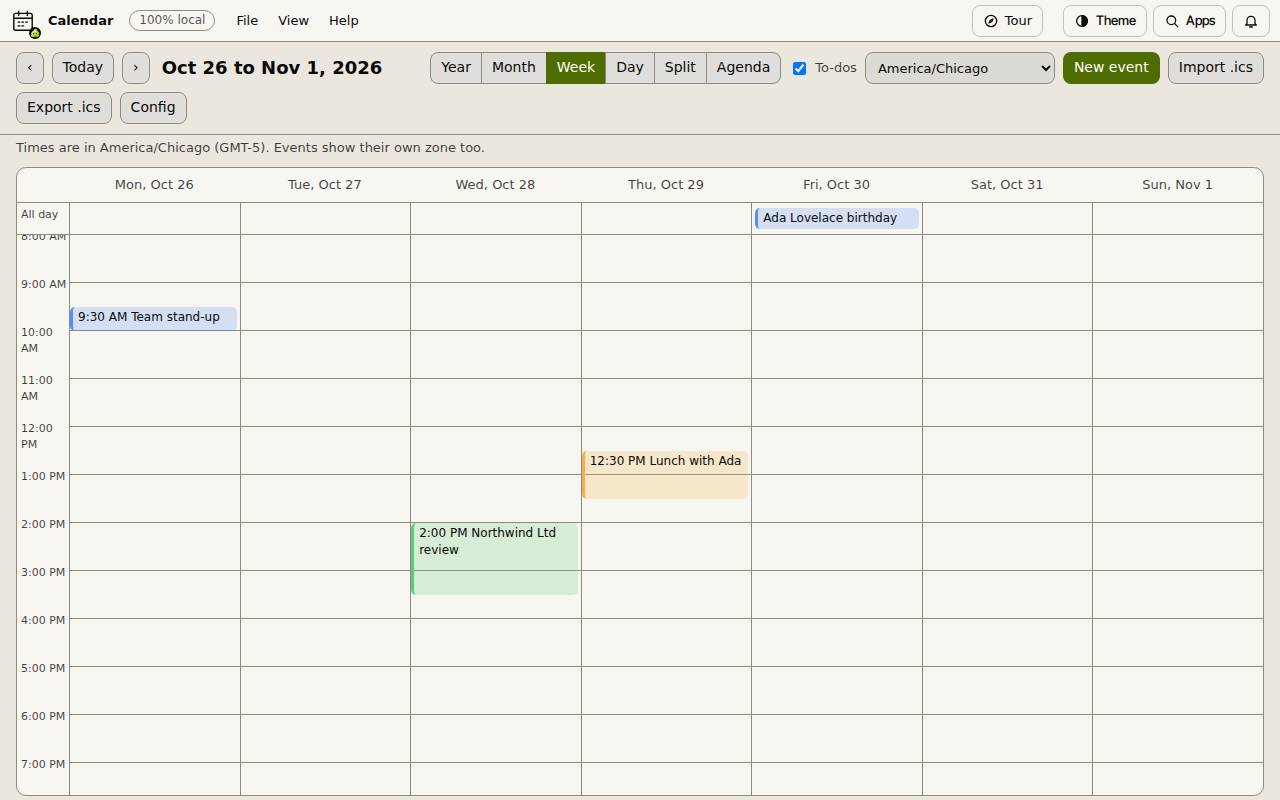Click the Mon, Oct 26 column header
This screenshot has height=800, width=1280.
click(x=154, y=185)
